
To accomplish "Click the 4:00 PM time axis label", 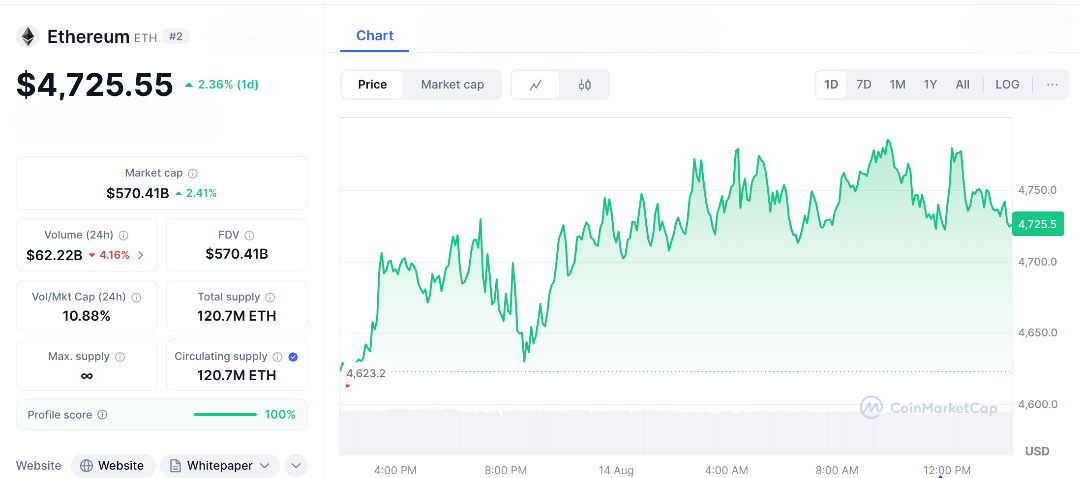I will 395,470.
